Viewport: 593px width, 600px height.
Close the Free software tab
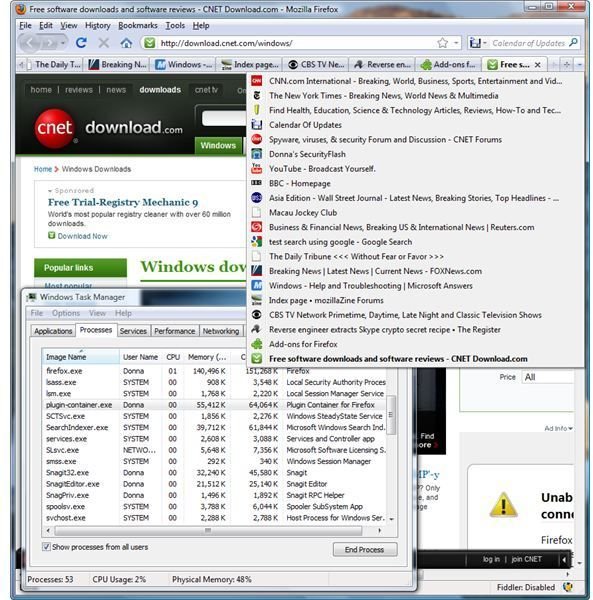(538, 65)
